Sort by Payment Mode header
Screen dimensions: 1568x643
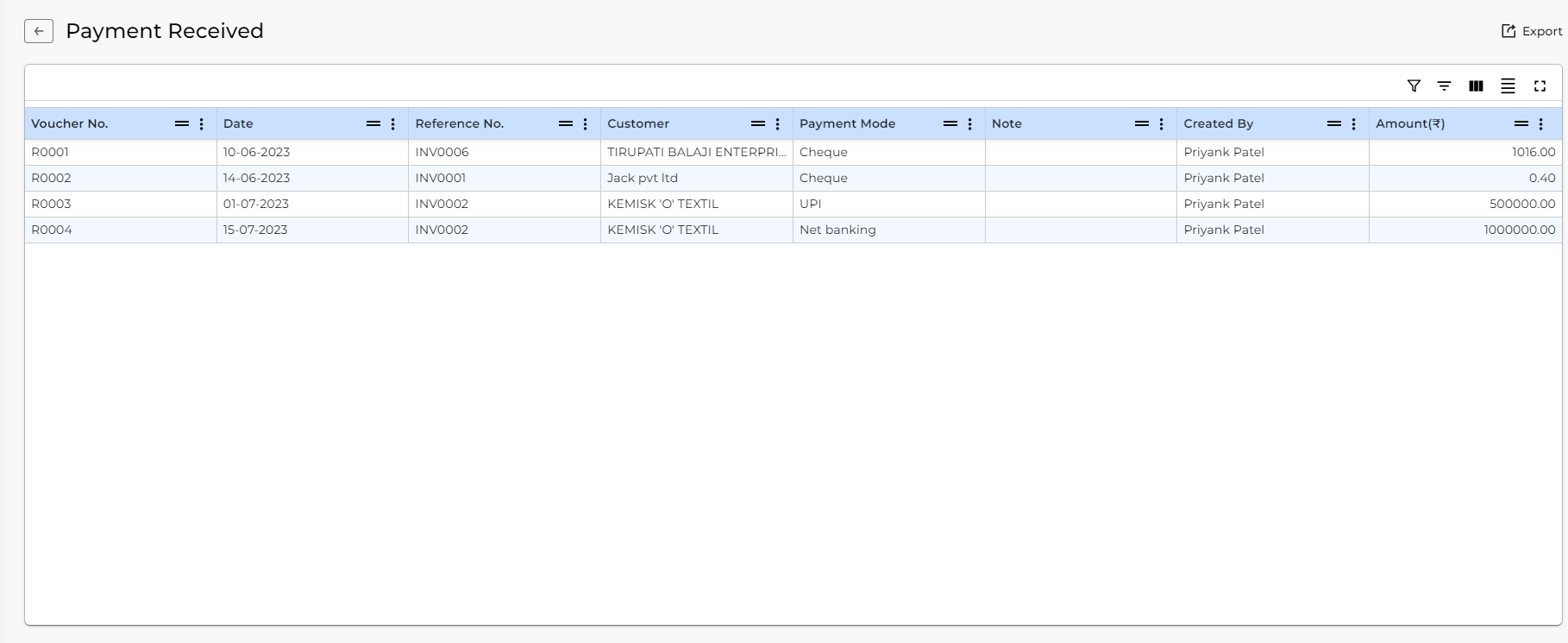(847, 123)
